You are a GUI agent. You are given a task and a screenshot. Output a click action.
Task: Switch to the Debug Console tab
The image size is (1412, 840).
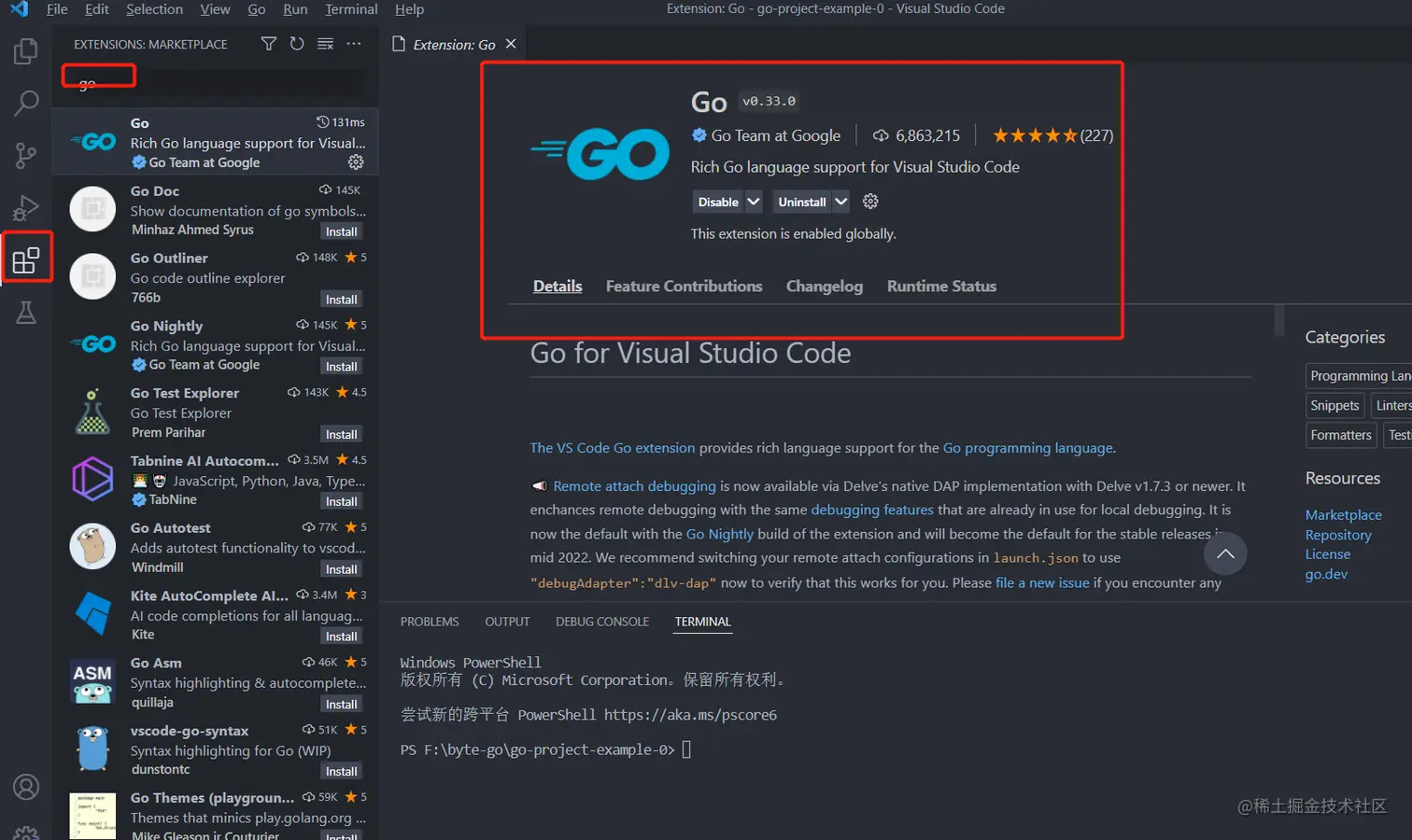pyautogui.click(x=602, y=622)
